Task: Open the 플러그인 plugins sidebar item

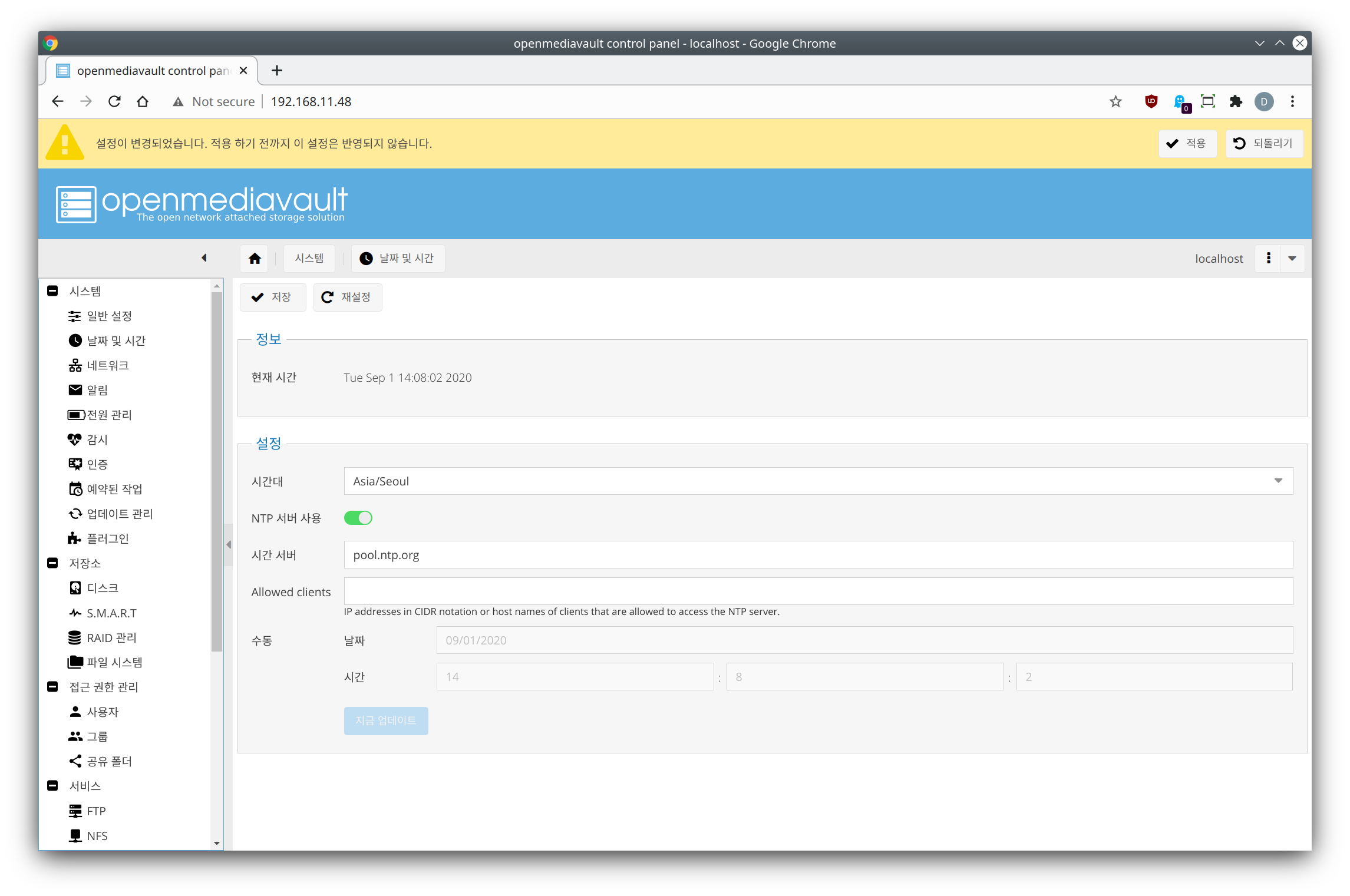Action: coord(107,538)
